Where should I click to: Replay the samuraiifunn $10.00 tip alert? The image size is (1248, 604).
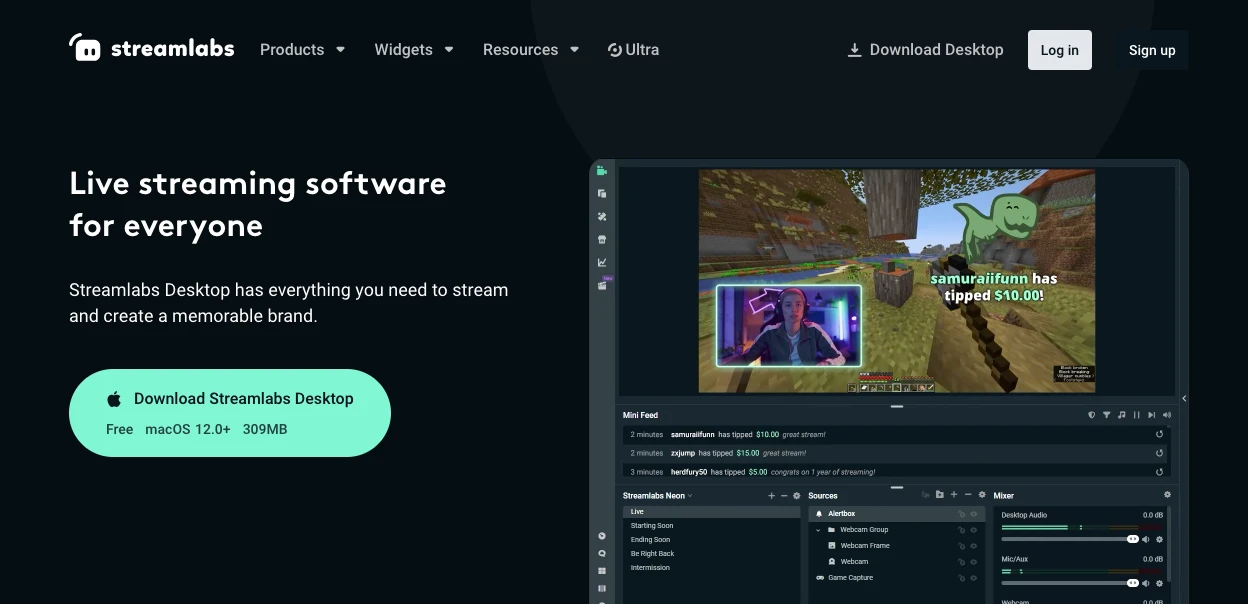pos(1160,435)
